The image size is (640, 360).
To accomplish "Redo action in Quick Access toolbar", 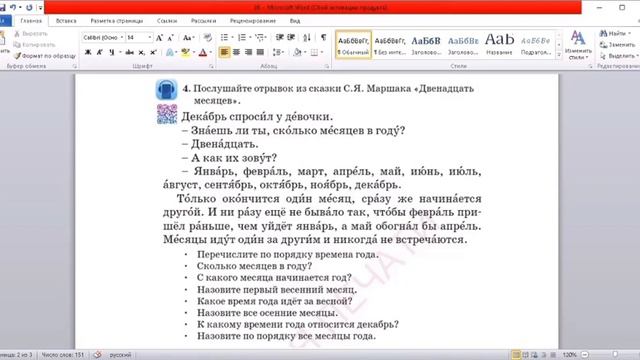I will [x=29, y=7].
